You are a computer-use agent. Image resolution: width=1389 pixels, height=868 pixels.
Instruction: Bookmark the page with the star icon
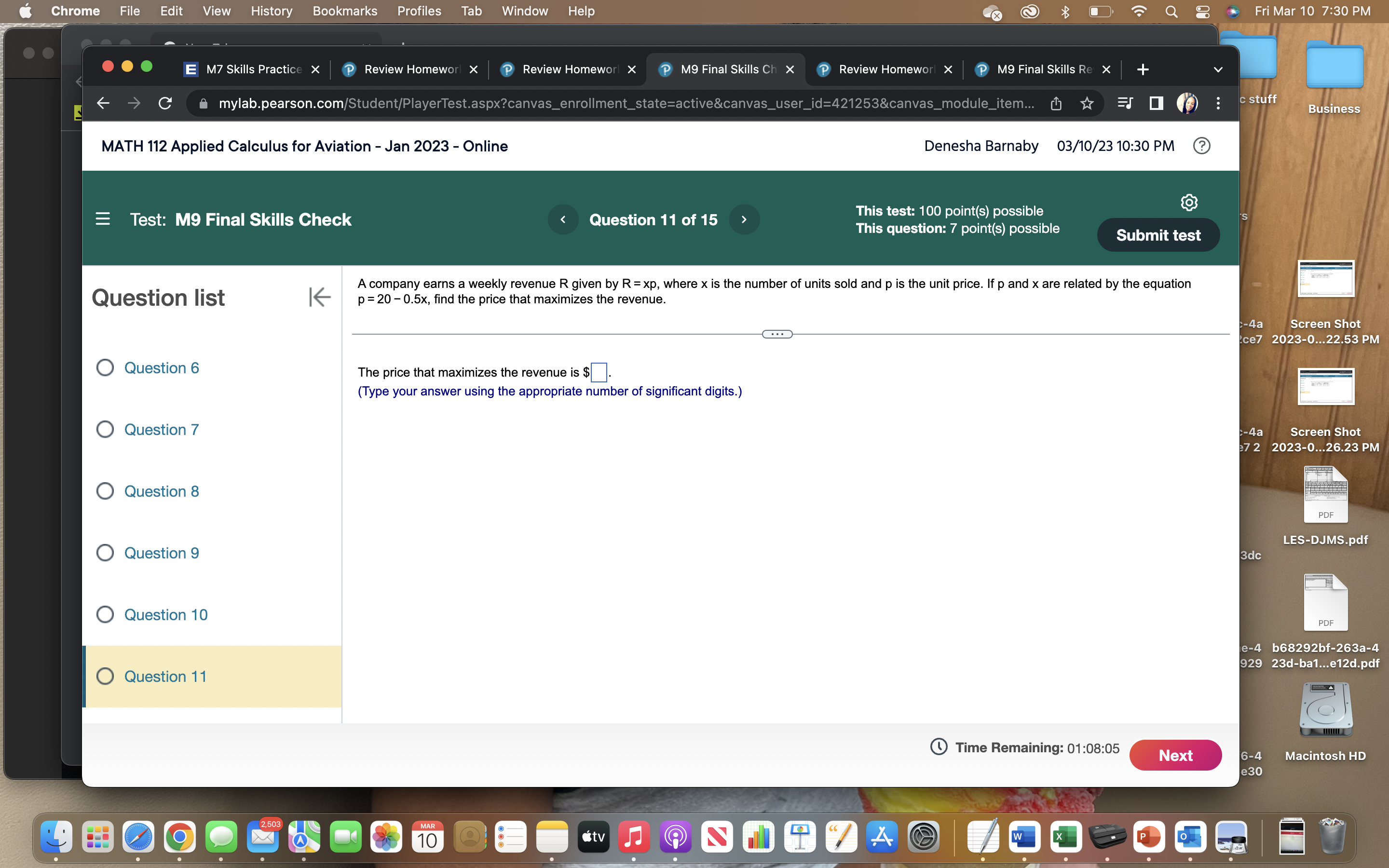[1087, 103]
